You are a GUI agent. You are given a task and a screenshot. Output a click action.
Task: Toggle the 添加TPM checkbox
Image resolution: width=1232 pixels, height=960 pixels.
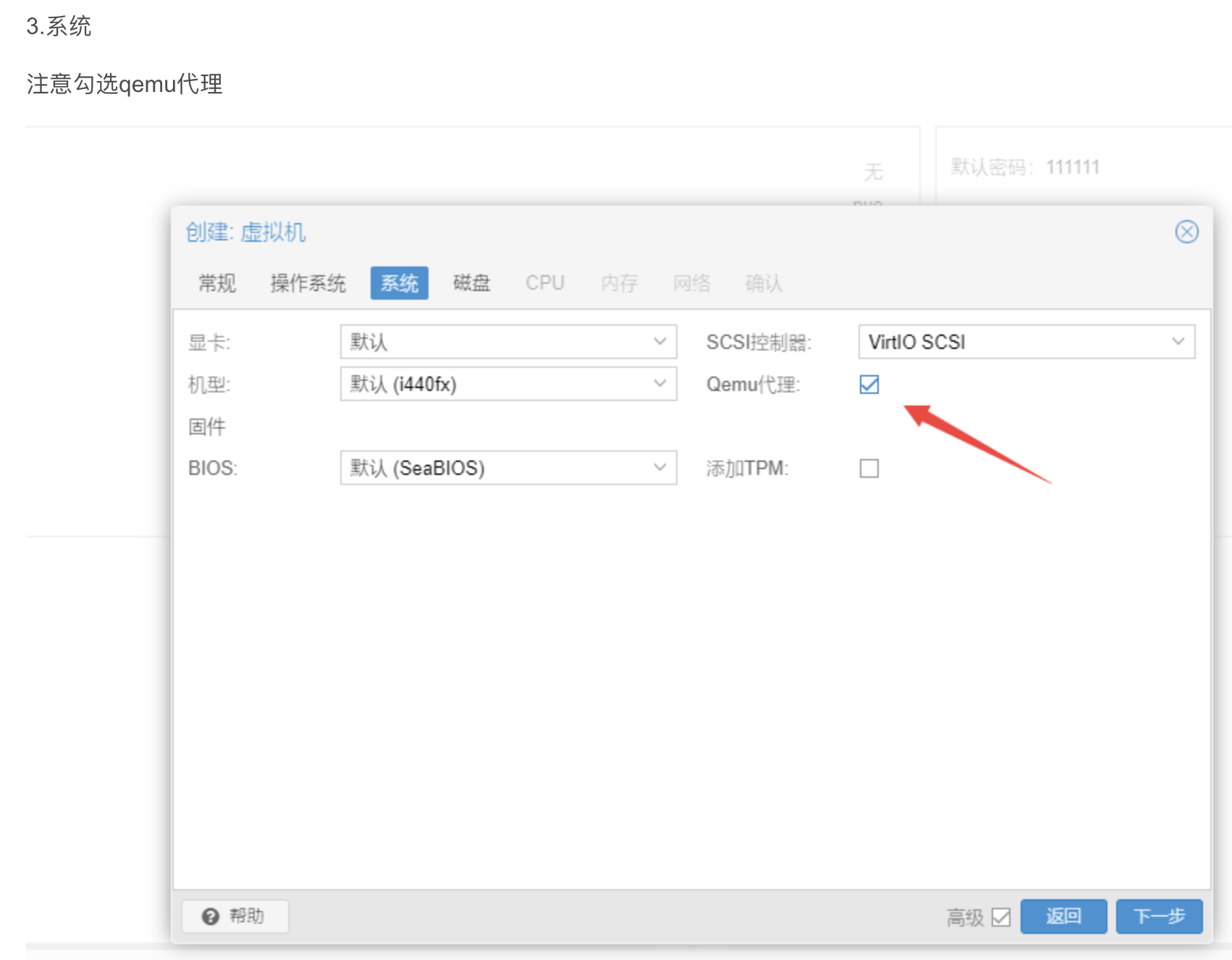click(869, 468)
